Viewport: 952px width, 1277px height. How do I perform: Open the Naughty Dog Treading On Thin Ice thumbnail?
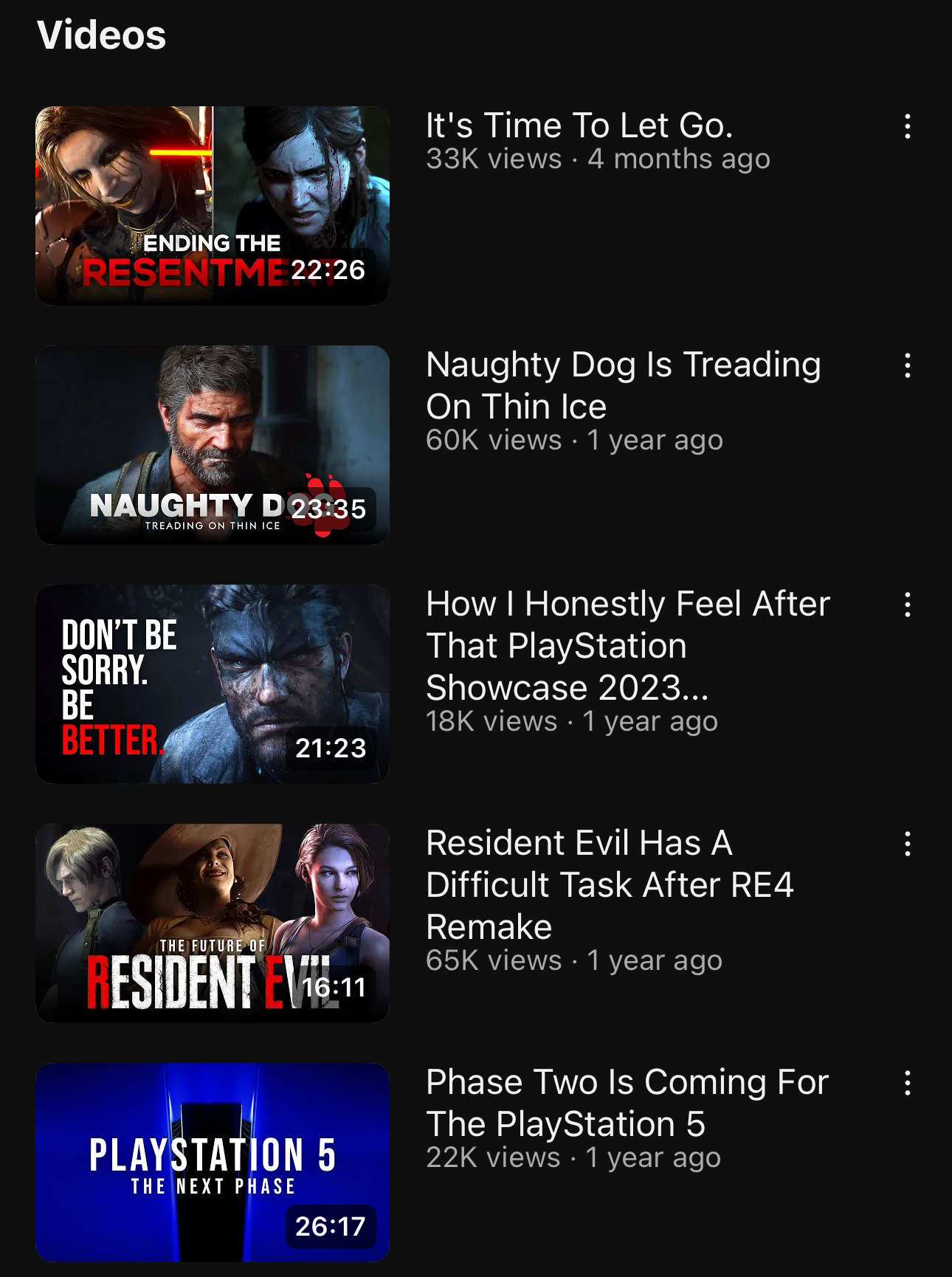213,445
